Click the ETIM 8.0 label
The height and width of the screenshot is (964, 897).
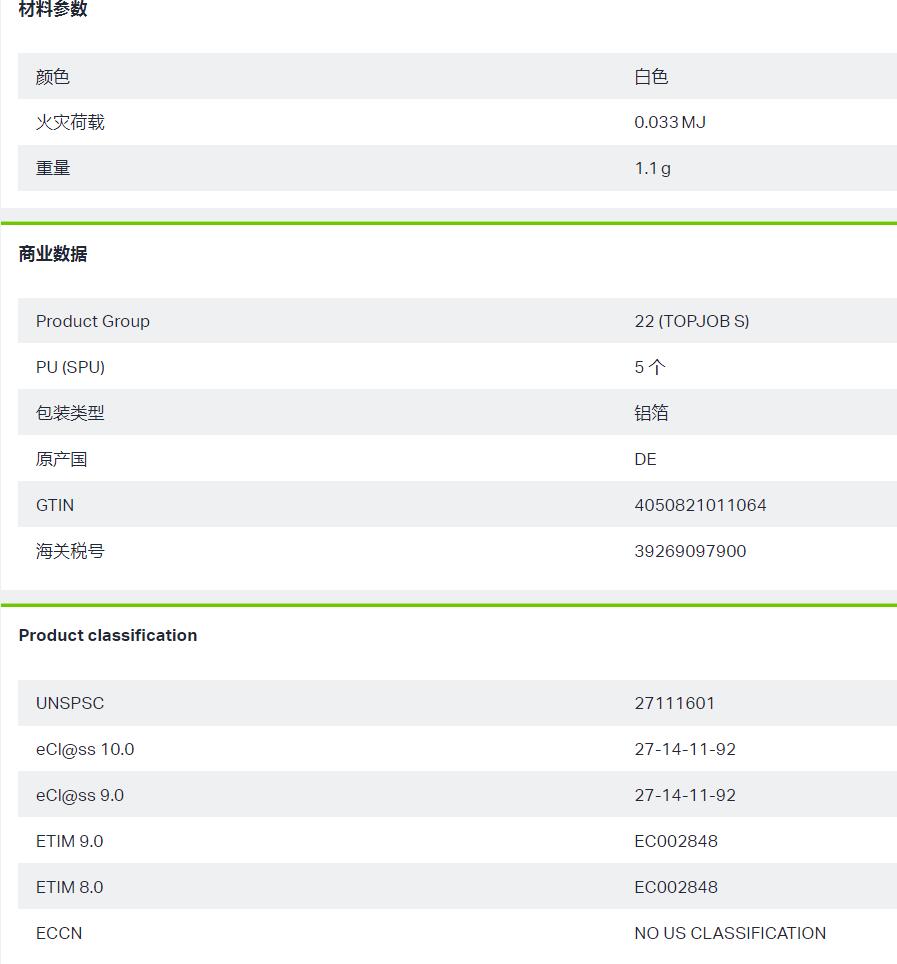pos(69,887)
